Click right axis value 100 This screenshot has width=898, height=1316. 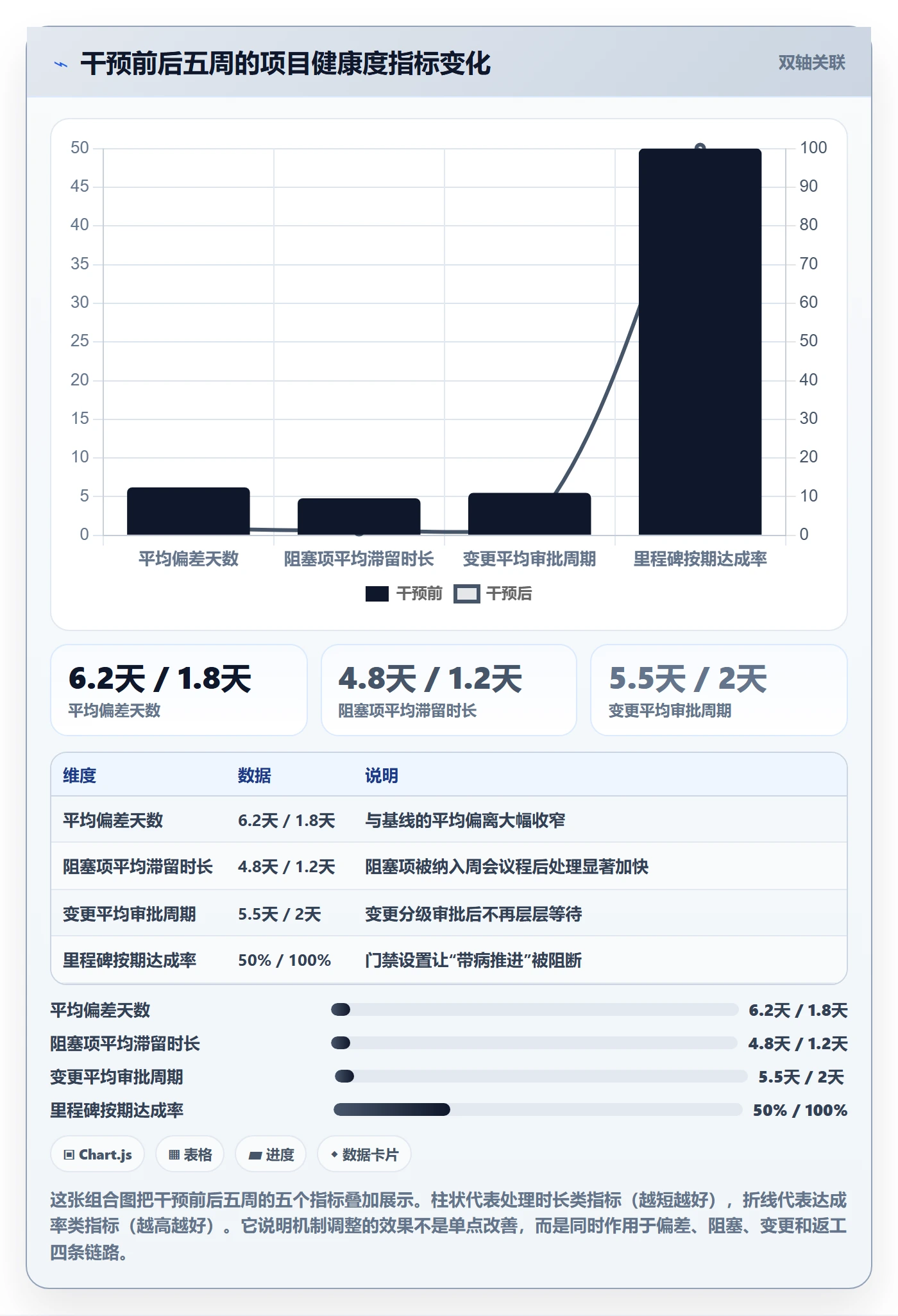pyautogui.click(x=813, y=148)
